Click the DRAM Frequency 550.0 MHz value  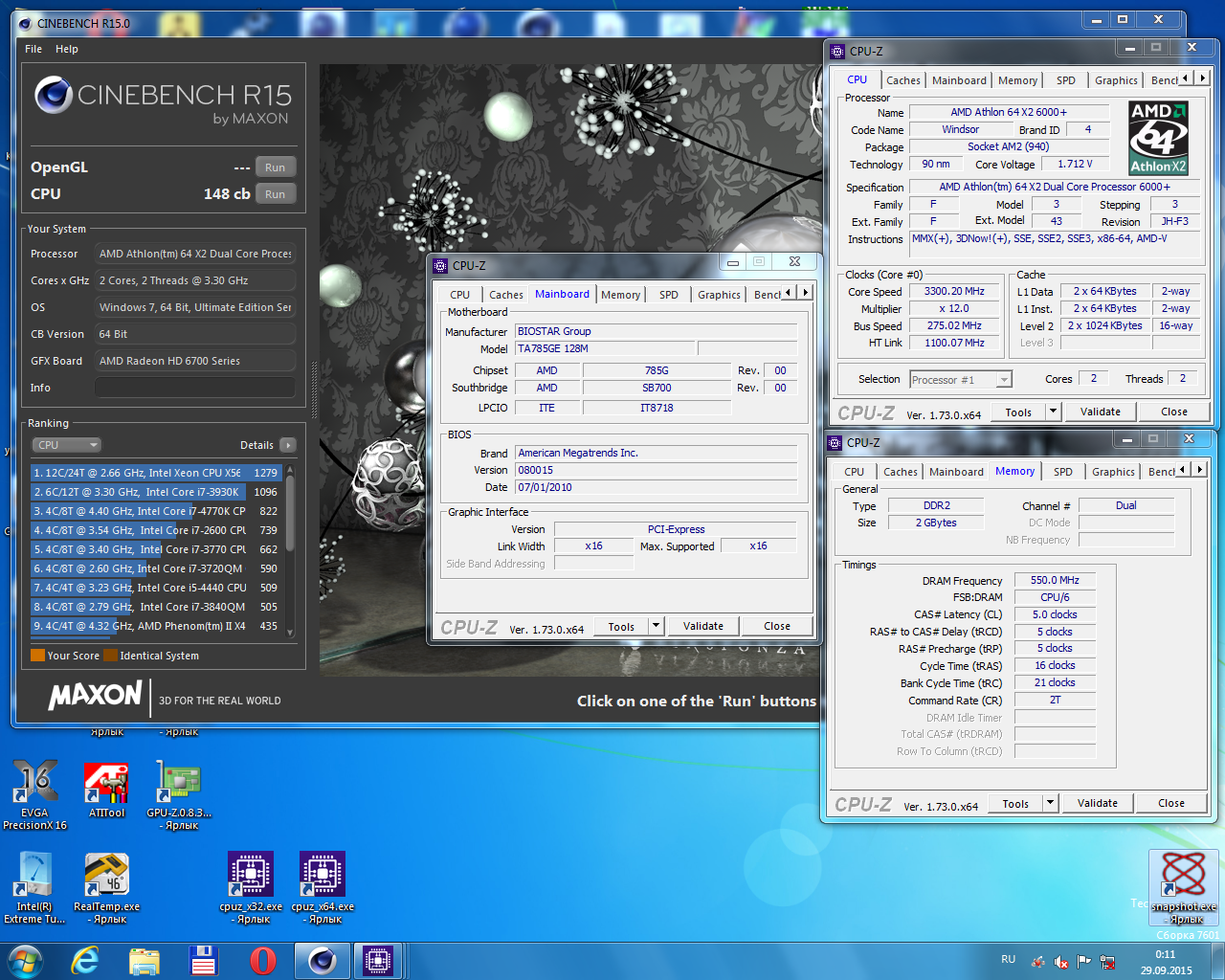pos(1055,580)
